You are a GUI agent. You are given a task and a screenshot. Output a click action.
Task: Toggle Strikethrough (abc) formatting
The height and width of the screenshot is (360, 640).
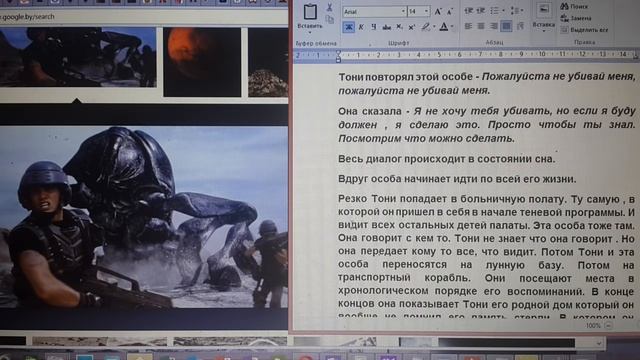pyautogui.click(x=386, y=27)
